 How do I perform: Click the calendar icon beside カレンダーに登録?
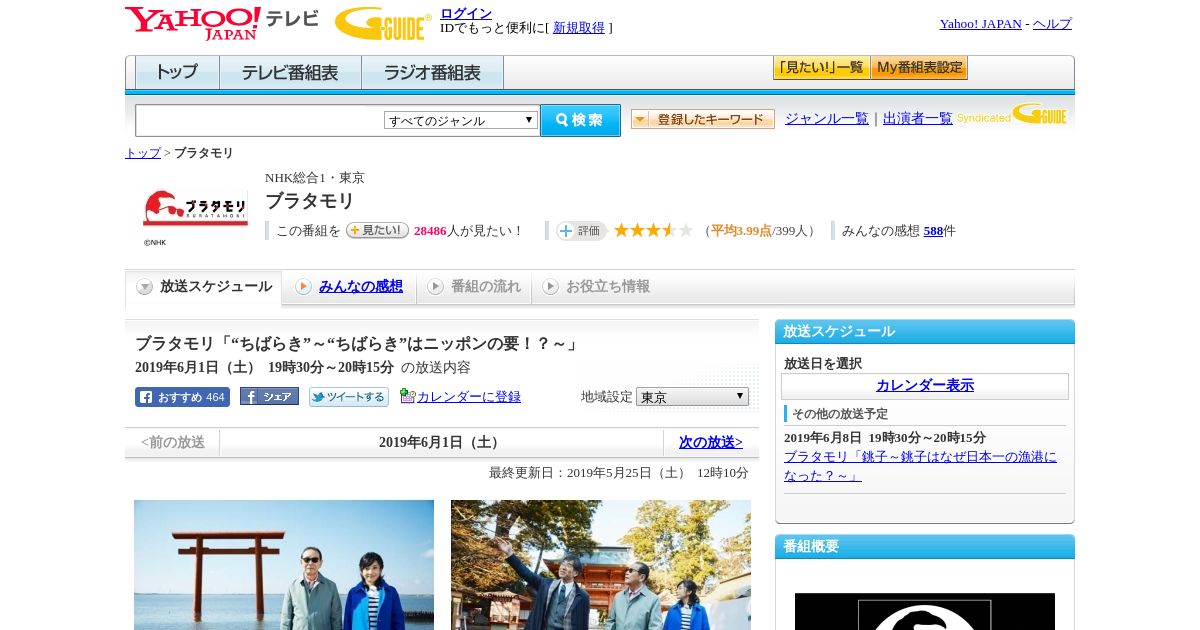pyautogui.click(x=407, y=396)
